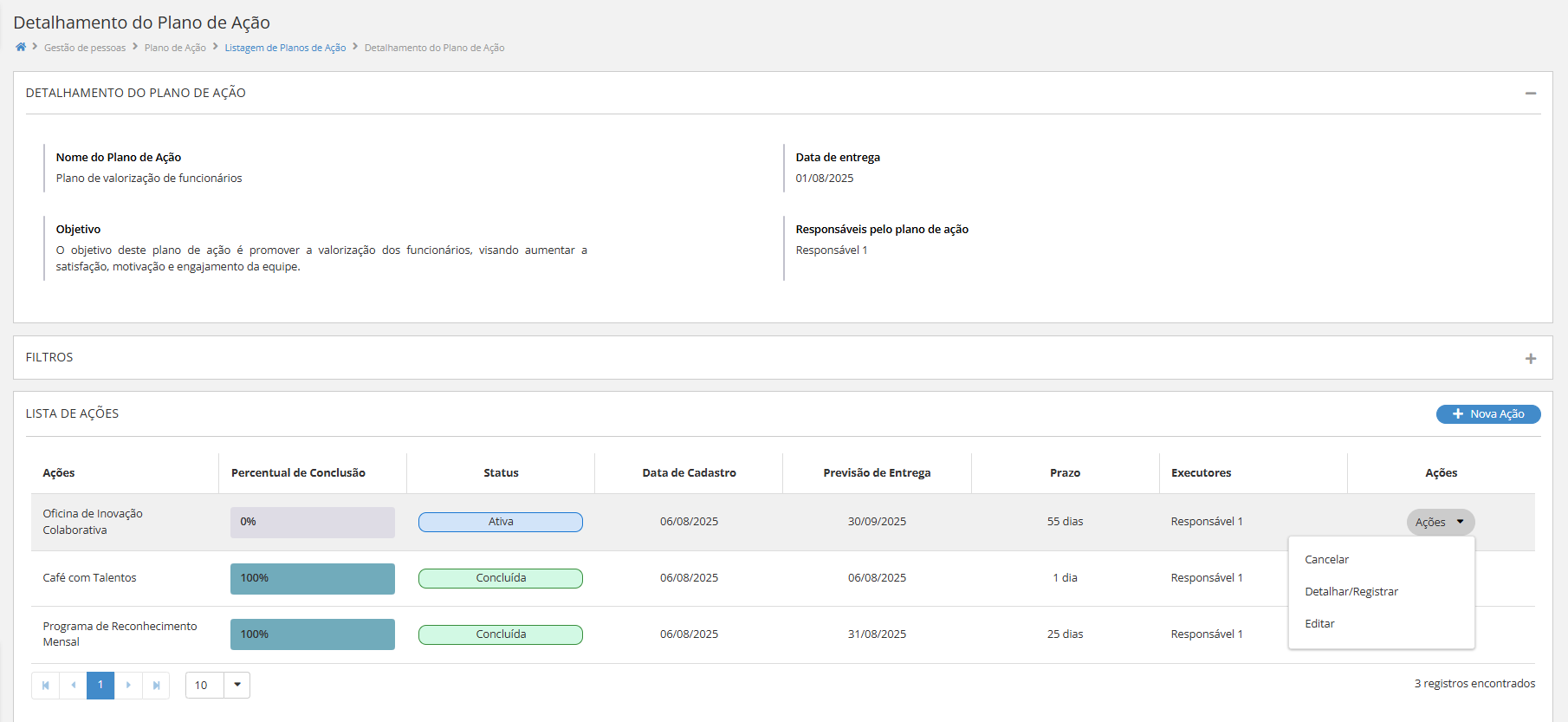Go to first page of results
This screenshot has height=722, width=1568.
pyautogui.click(x=45, y=686)
